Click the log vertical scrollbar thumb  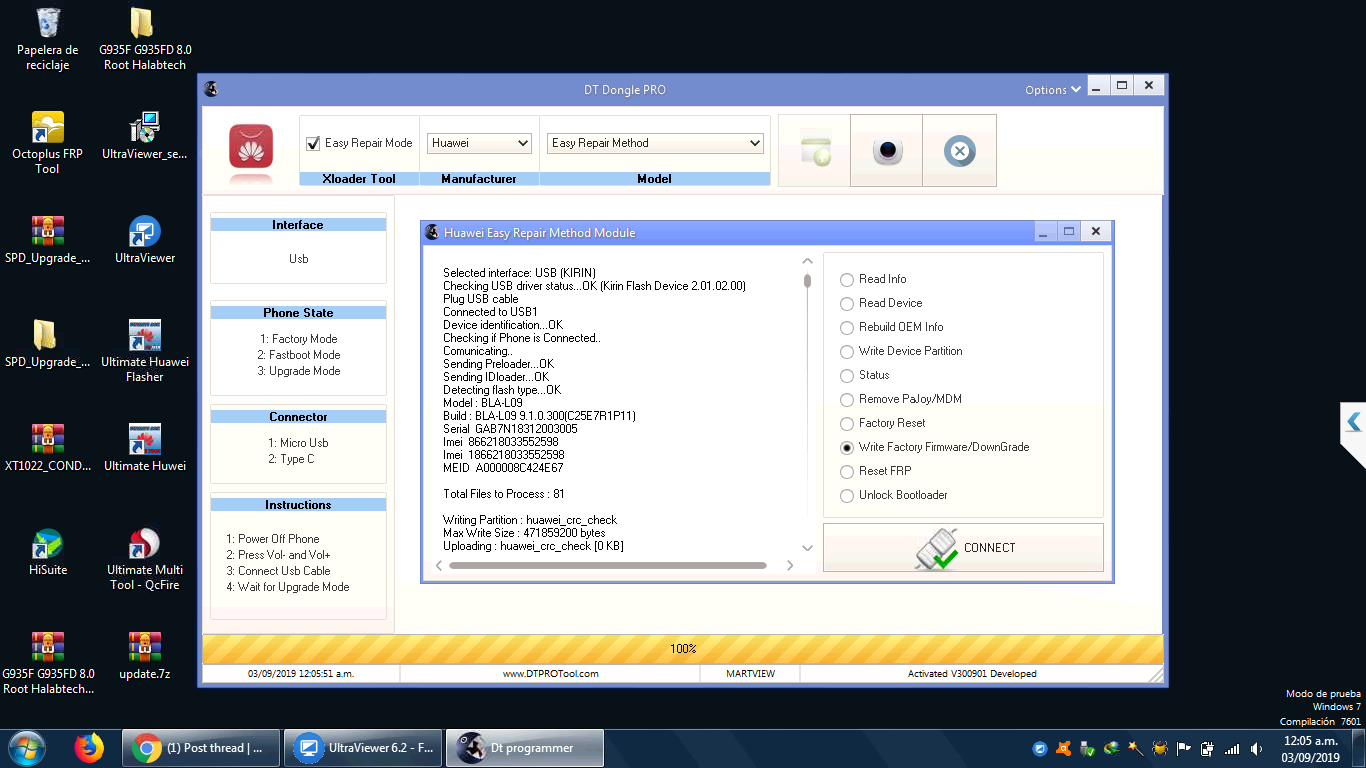pos(808,281)
